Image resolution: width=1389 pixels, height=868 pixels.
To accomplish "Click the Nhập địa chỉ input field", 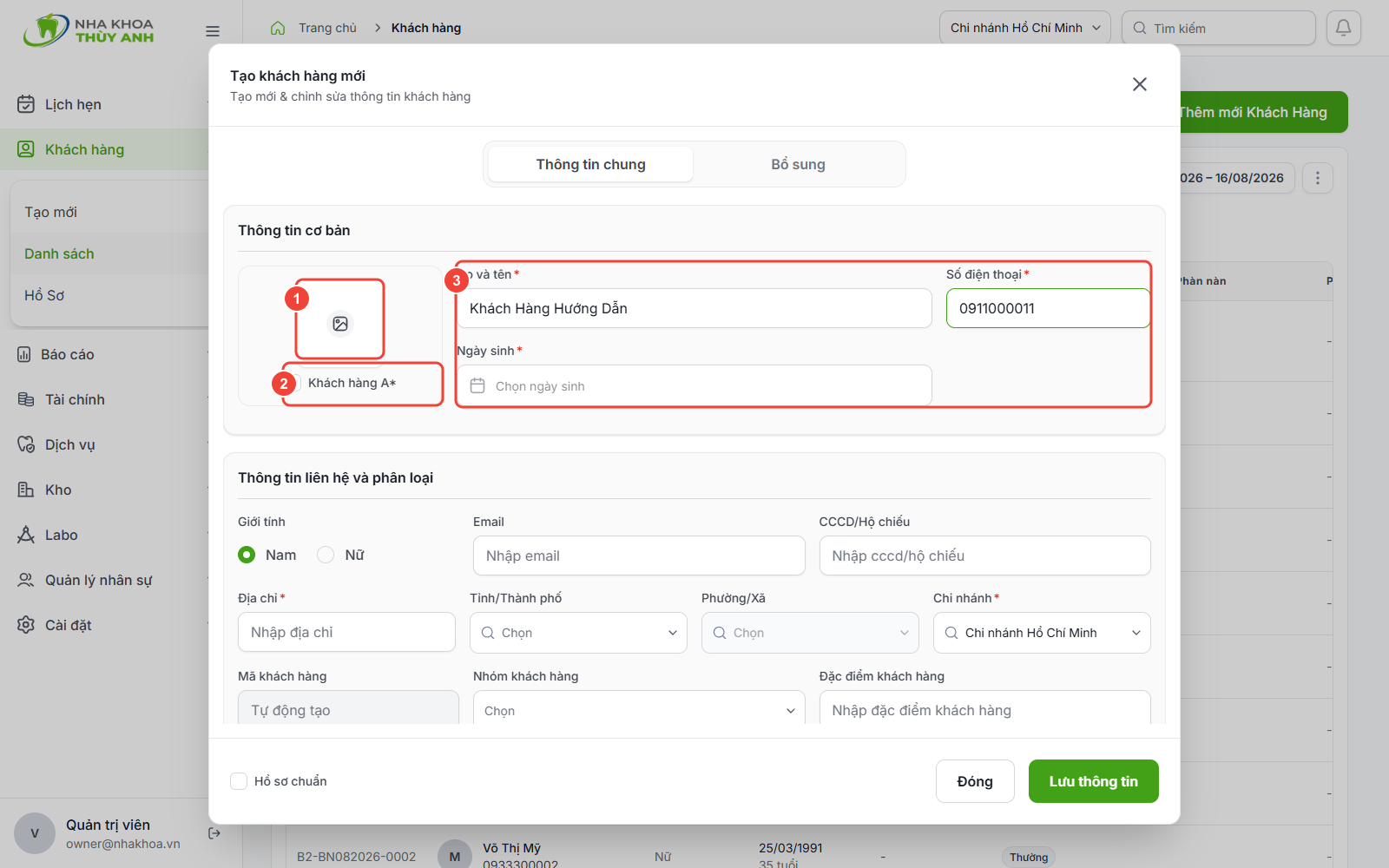I will pos(346,632).
